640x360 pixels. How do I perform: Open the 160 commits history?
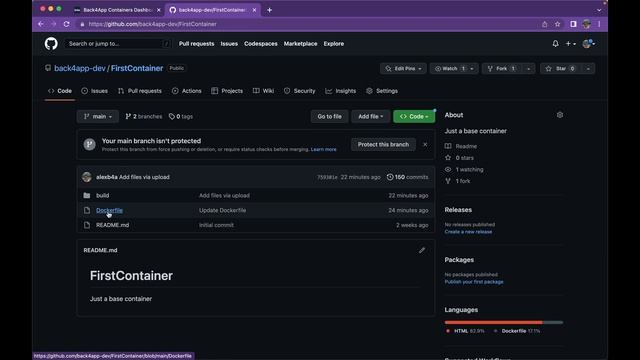[407, 177]
